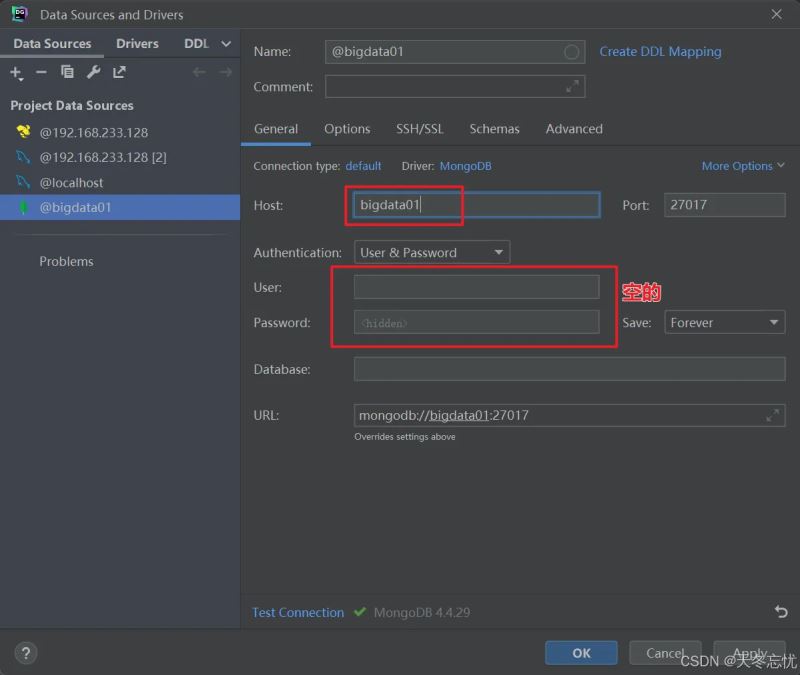
Task: Open the Authentication dropdown
Action: 432,253
